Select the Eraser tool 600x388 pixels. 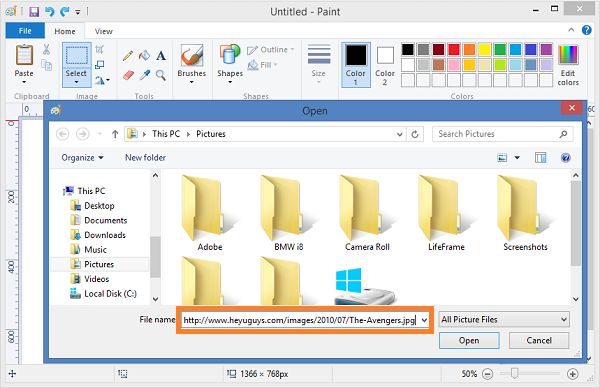[129, 75]
